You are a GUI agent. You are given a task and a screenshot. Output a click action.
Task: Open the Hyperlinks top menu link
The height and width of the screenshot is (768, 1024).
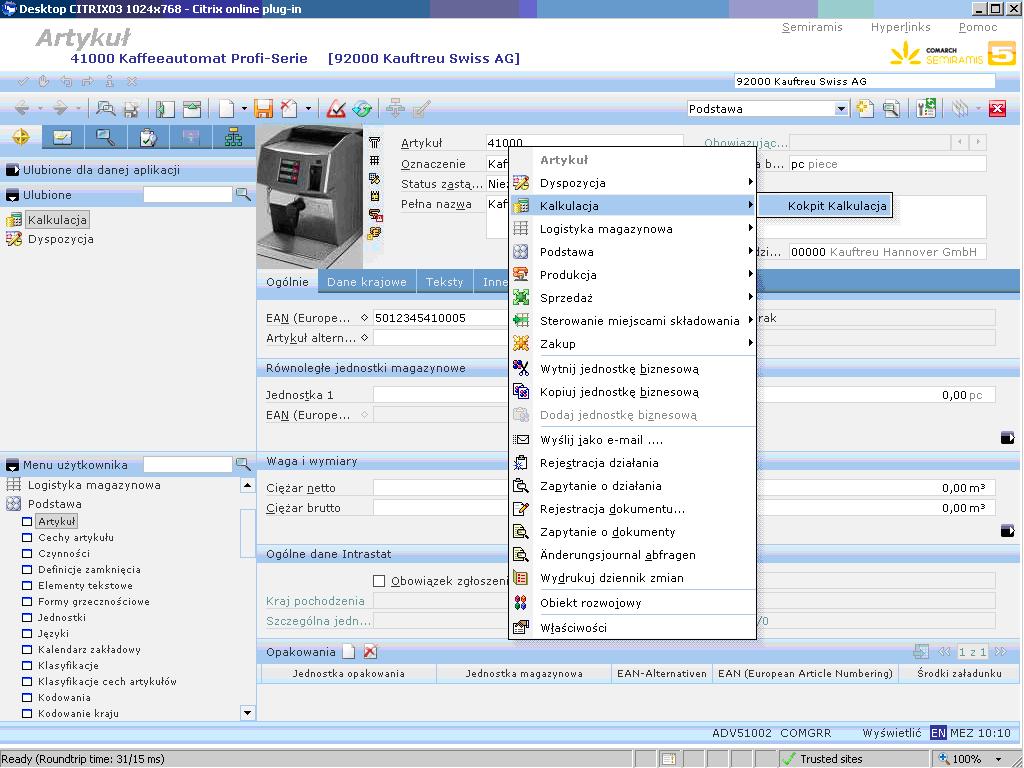tap(900, 27)
